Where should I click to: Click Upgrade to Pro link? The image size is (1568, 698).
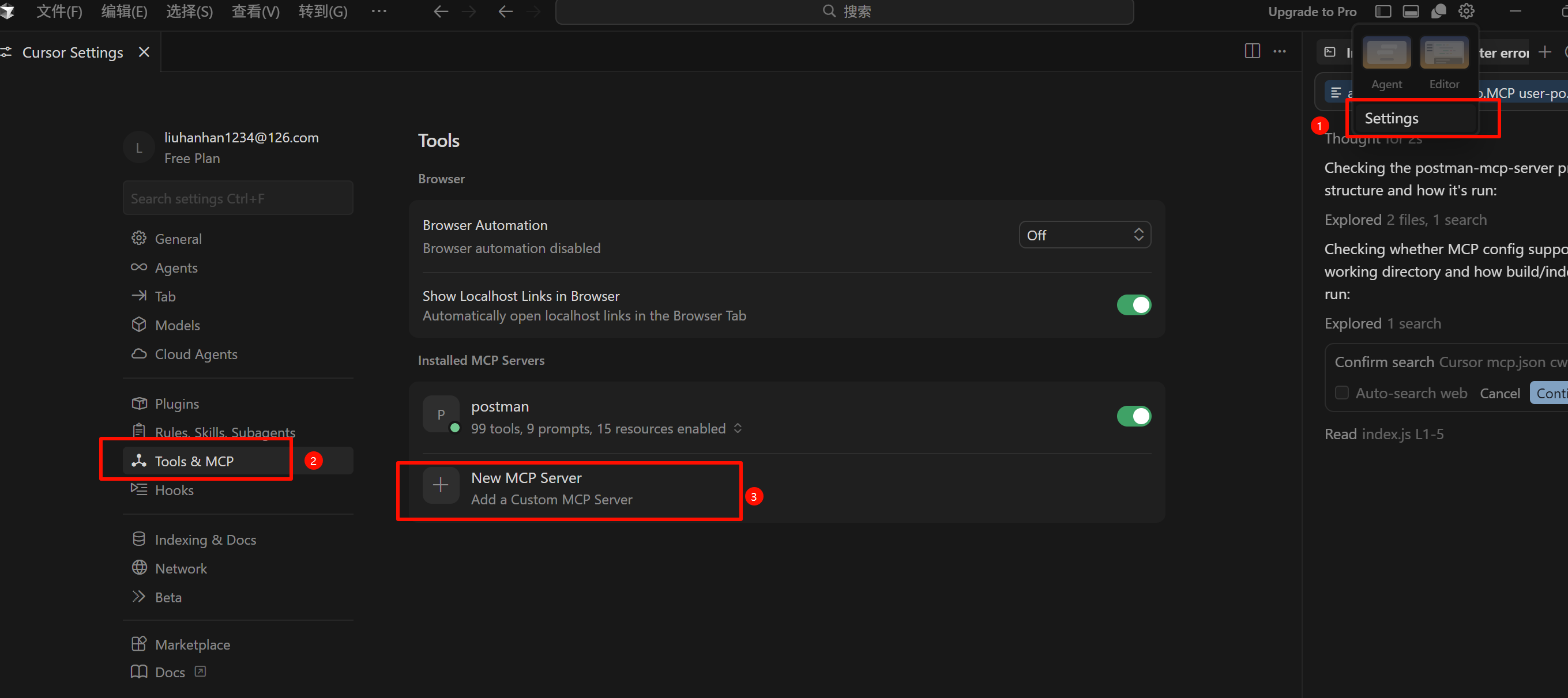pyautogui.click(x=1312, y=11)
